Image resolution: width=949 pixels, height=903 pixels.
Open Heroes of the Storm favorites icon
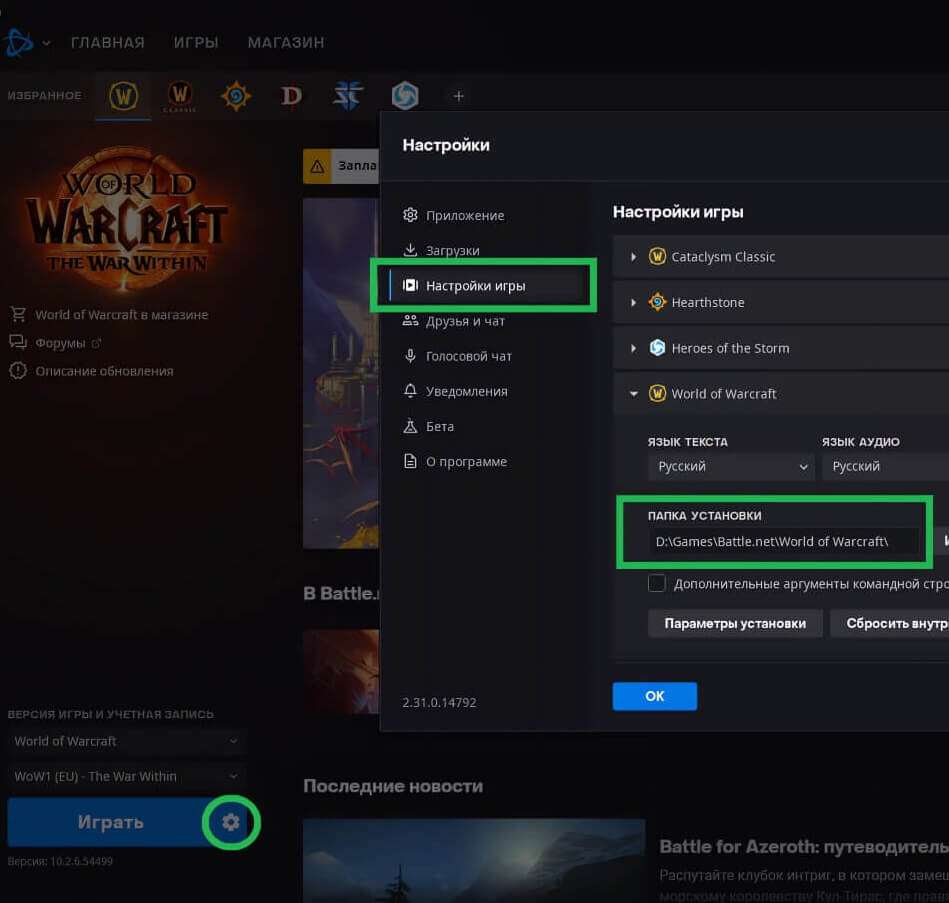pyautogui.click(x=404, y=96)
